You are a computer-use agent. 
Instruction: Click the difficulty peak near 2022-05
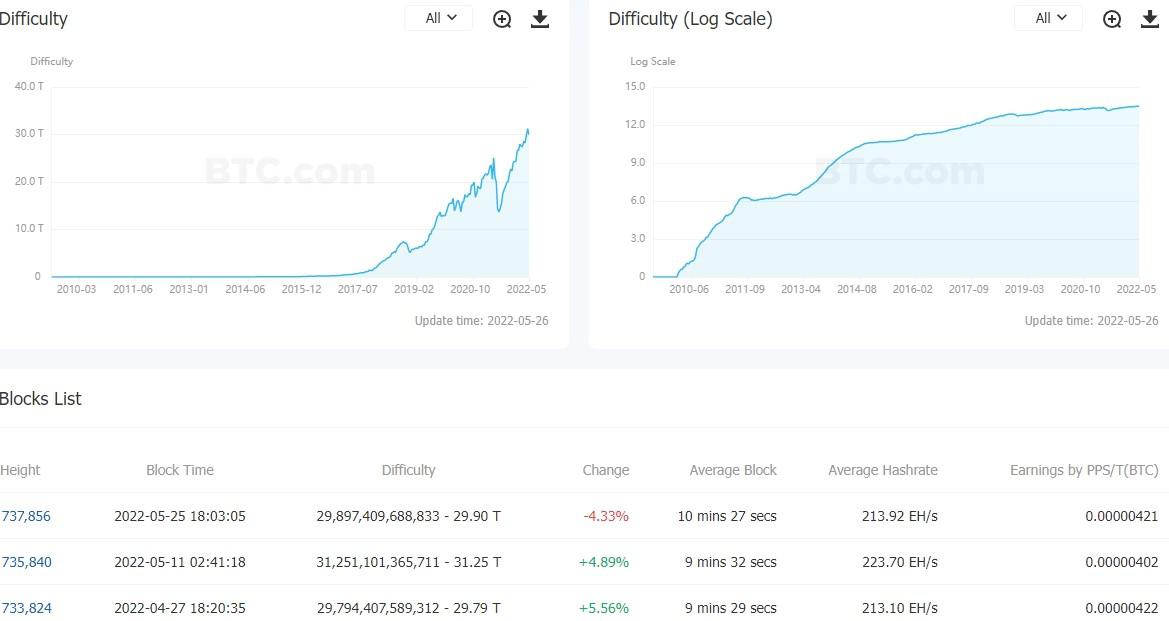click(x=528, y=130)
